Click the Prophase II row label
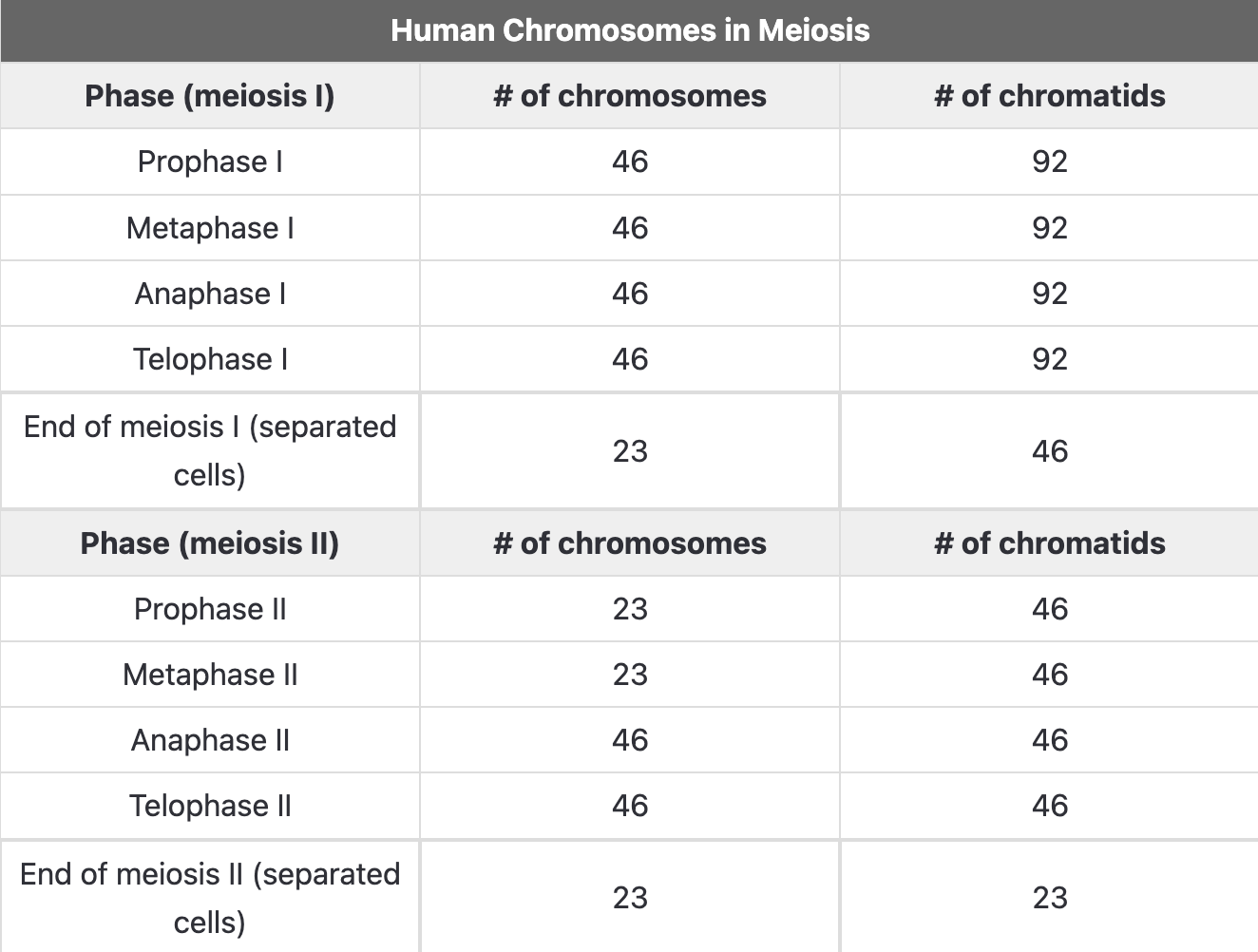The image size is (1258, 952). point(210,609)
